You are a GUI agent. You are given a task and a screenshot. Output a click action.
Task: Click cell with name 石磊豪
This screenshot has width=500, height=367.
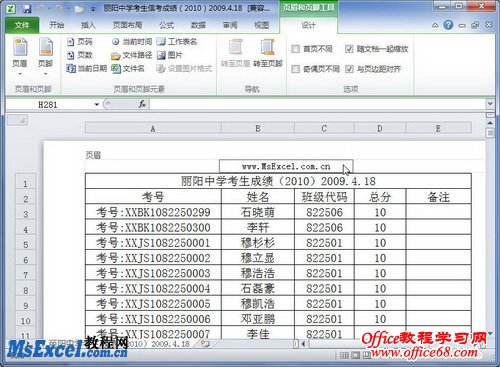click(x=258, y=288)
